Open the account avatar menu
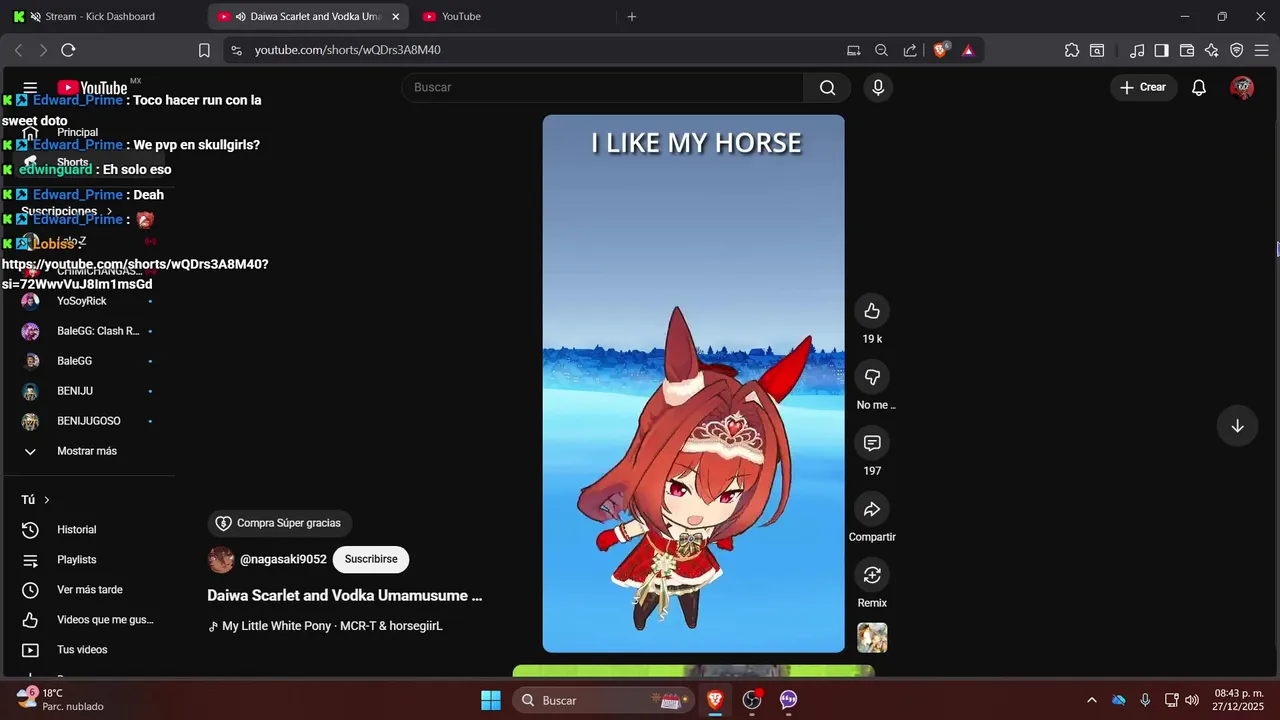The height and width of the screenshot is (720, 1280). 1242,88
